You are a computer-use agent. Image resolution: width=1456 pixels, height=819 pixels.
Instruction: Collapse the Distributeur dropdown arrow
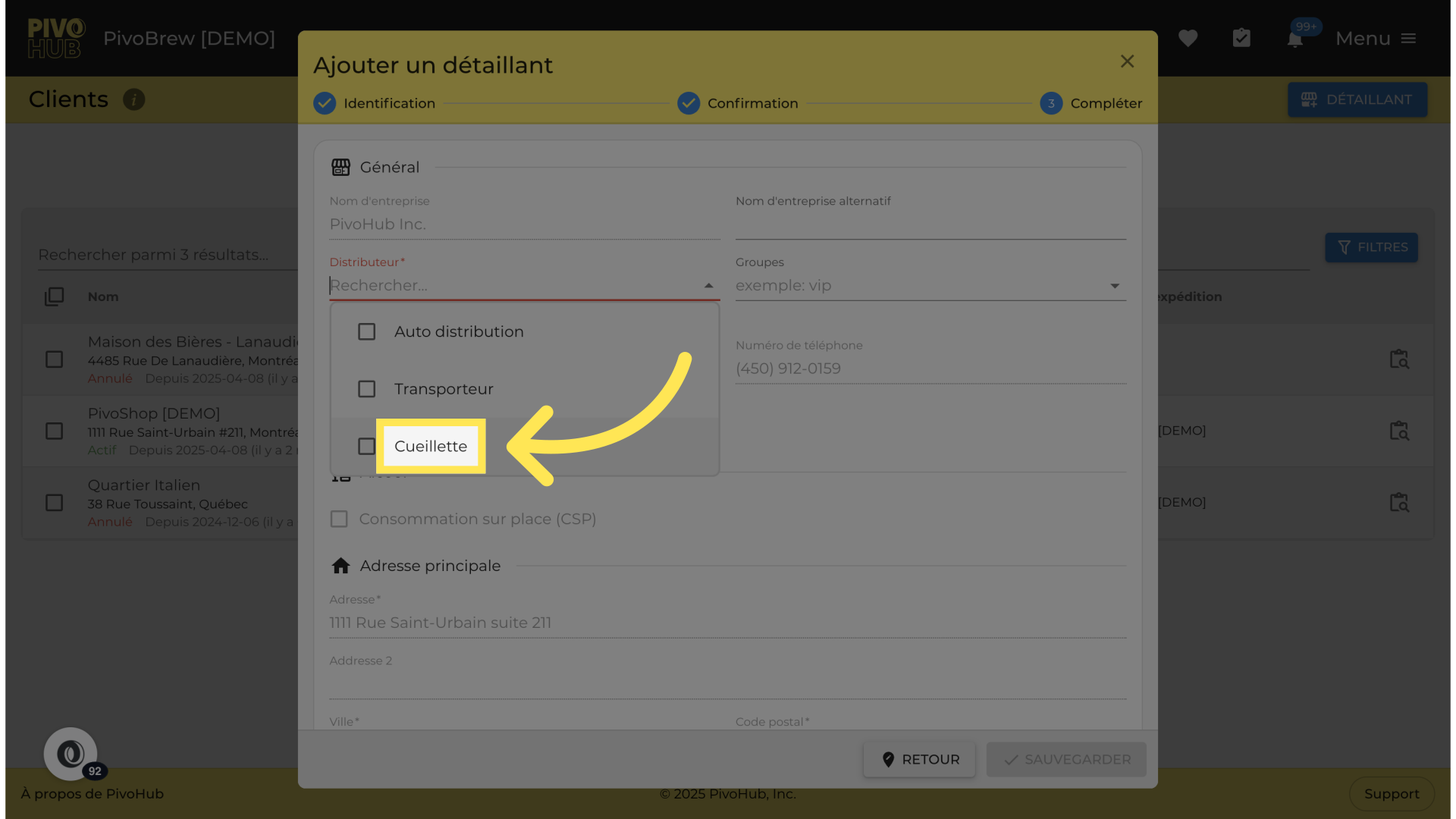tap(708, 286)
